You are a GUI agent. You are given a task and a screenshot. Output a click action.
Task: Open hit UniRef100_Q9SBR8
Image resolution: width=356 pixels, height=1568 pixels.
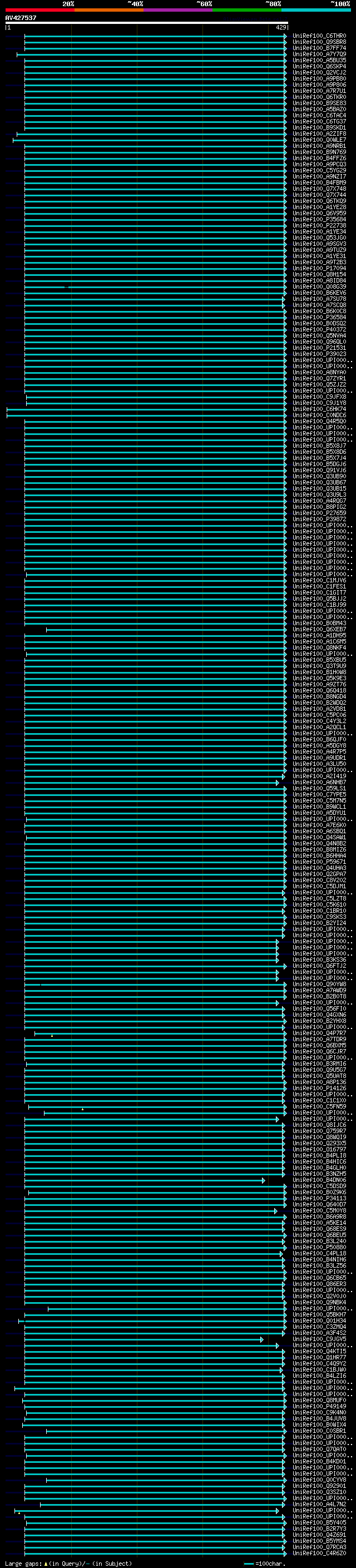point(319,42)
